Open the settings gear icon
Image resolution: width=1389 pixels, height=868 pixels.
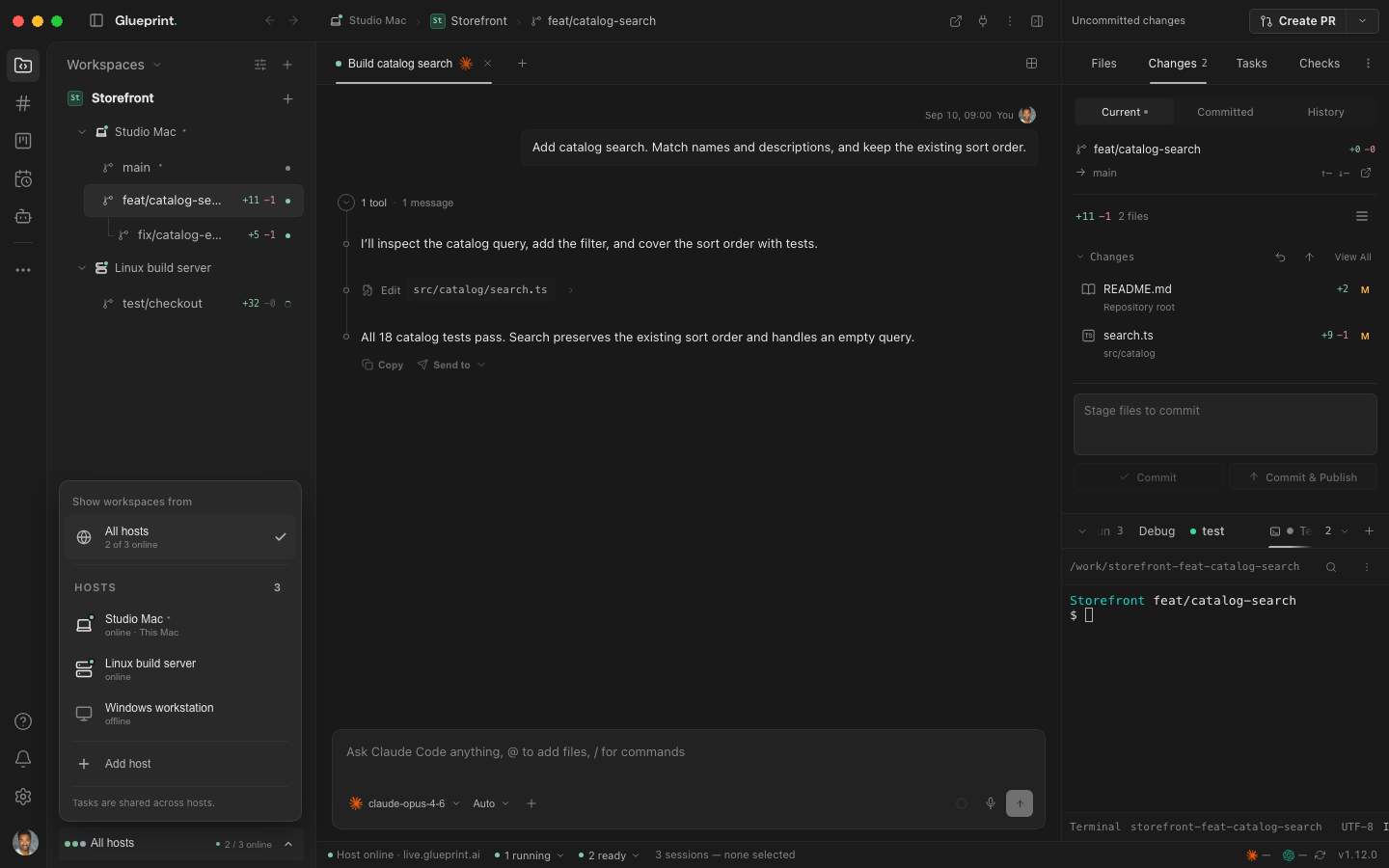pos(23,797)
